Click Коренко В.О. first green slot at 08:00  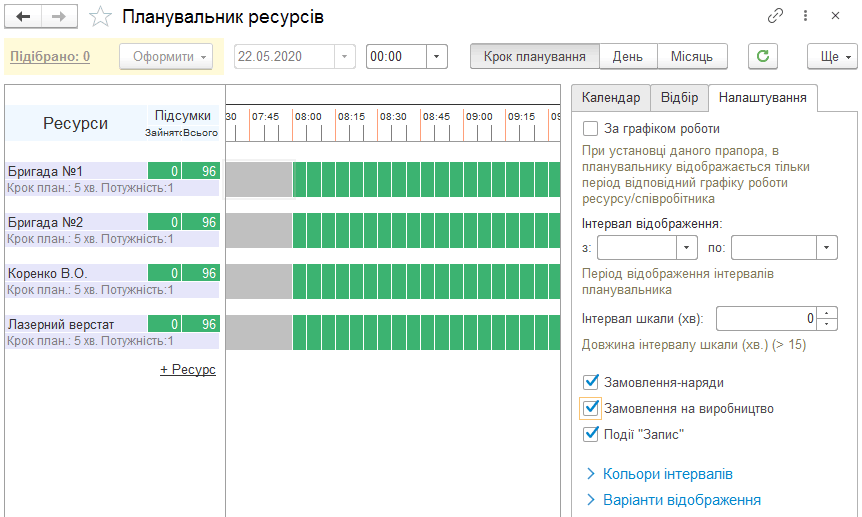[300, 282]
